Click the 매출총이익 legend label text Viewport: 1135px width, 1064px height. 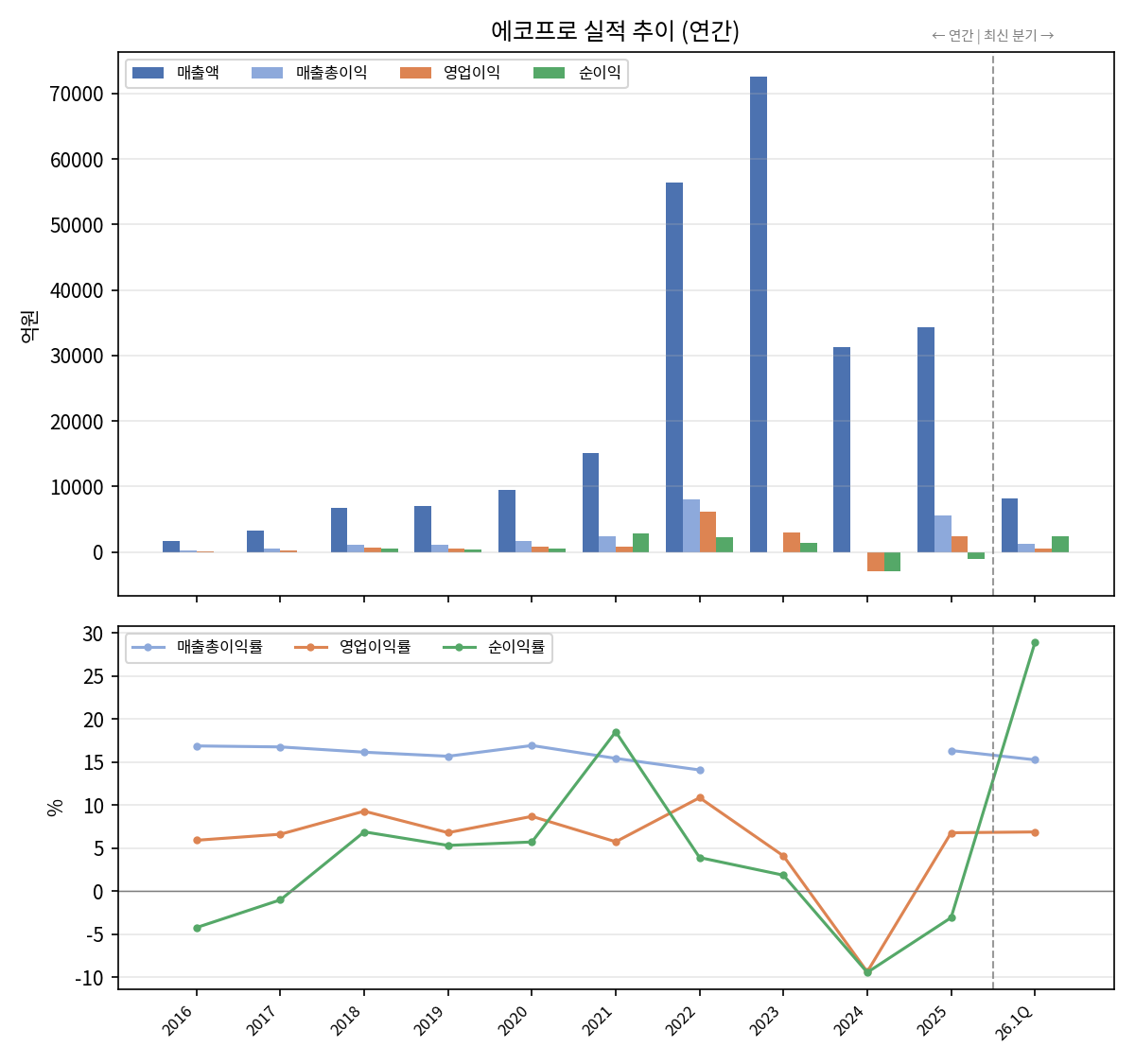click(331, 73)
